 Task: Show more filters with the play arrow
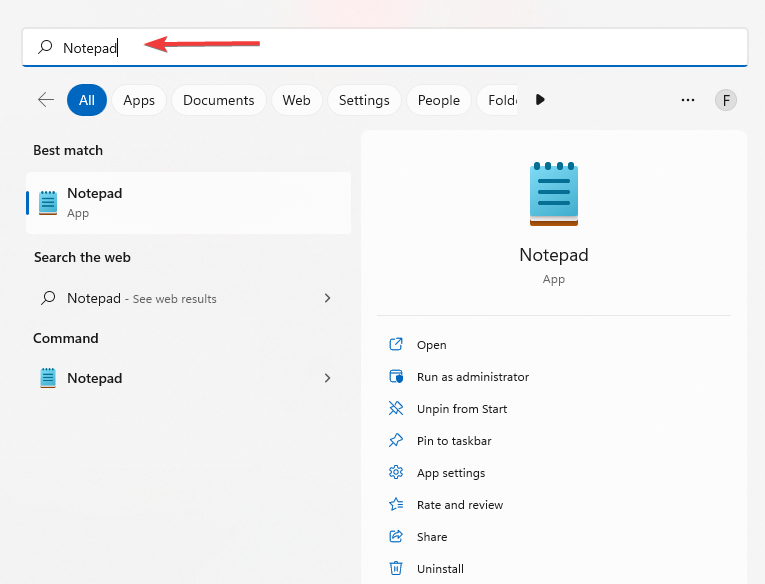click(540, 100)
